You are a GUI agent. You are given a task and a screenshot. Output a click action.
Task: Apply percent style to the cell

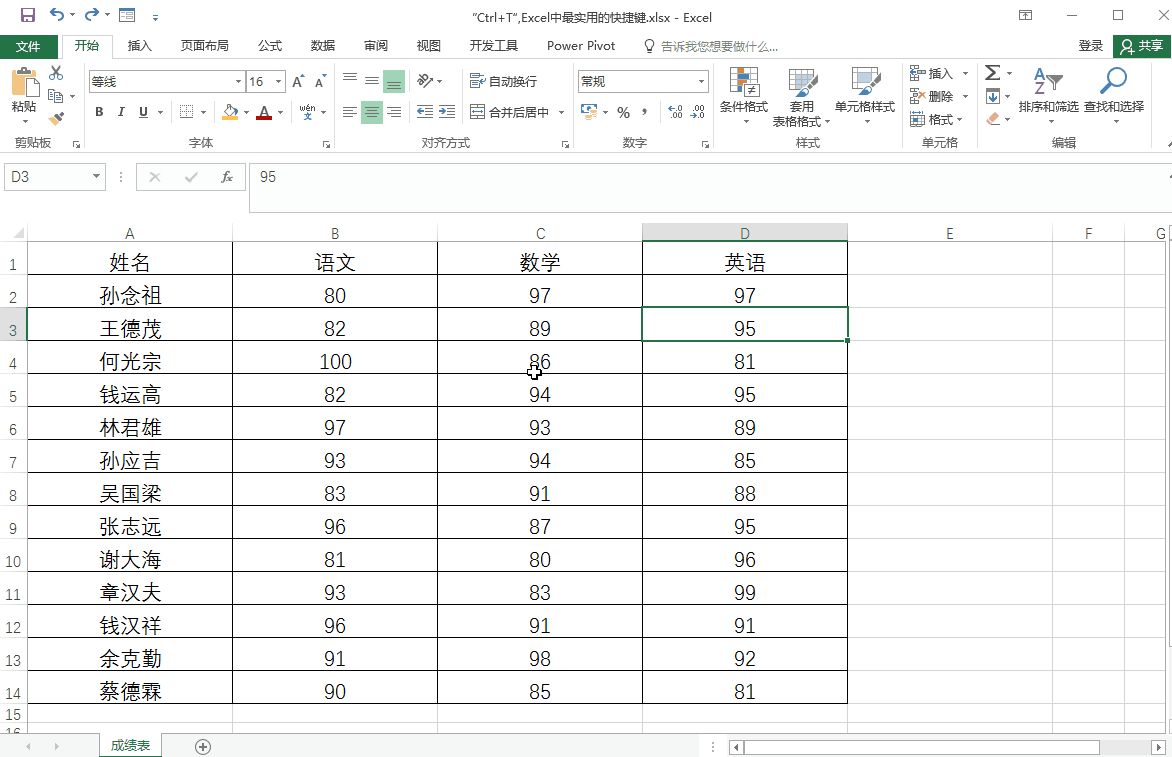[623, 113]
